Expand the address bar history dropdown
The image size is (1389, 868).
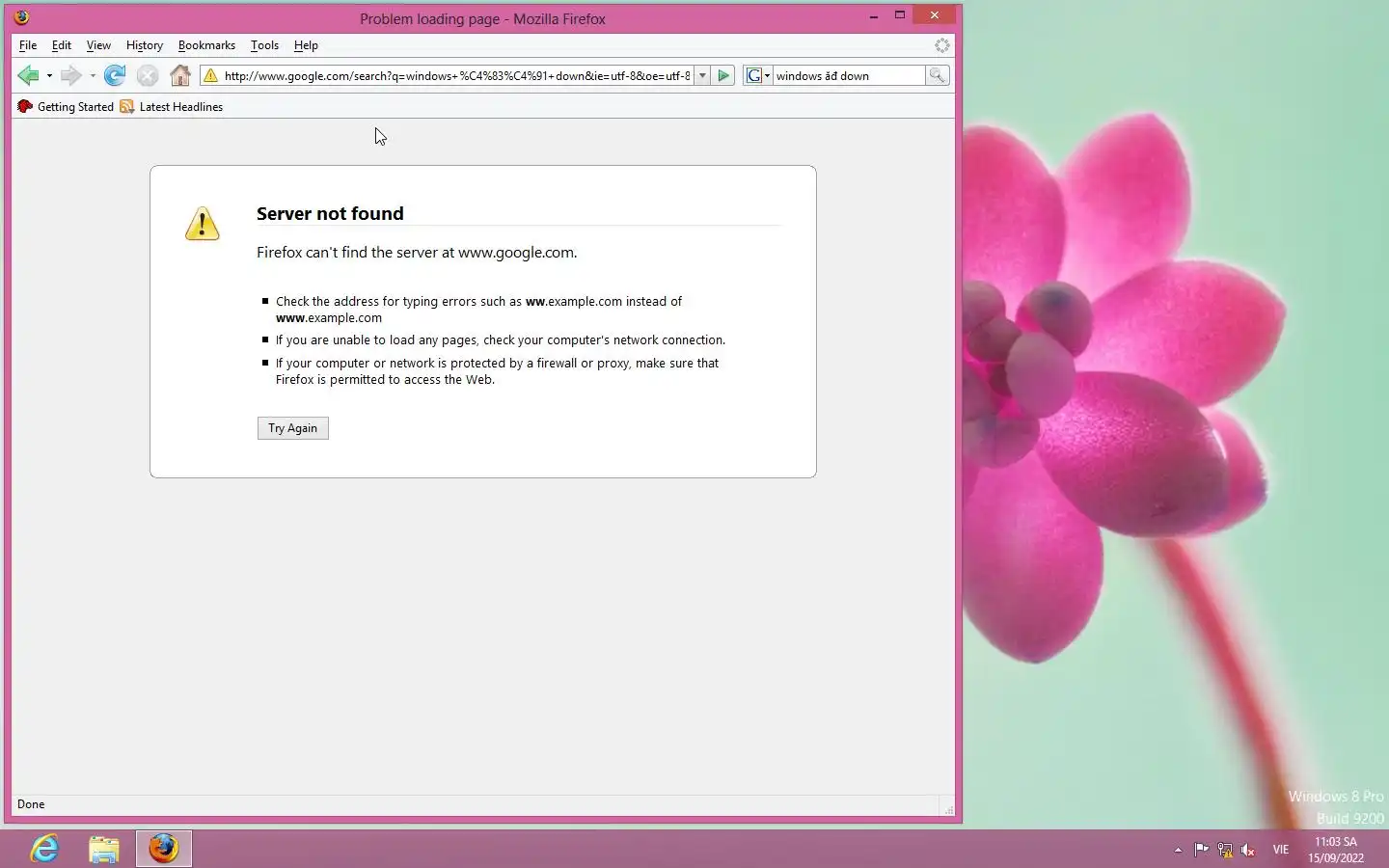[703, 75]
